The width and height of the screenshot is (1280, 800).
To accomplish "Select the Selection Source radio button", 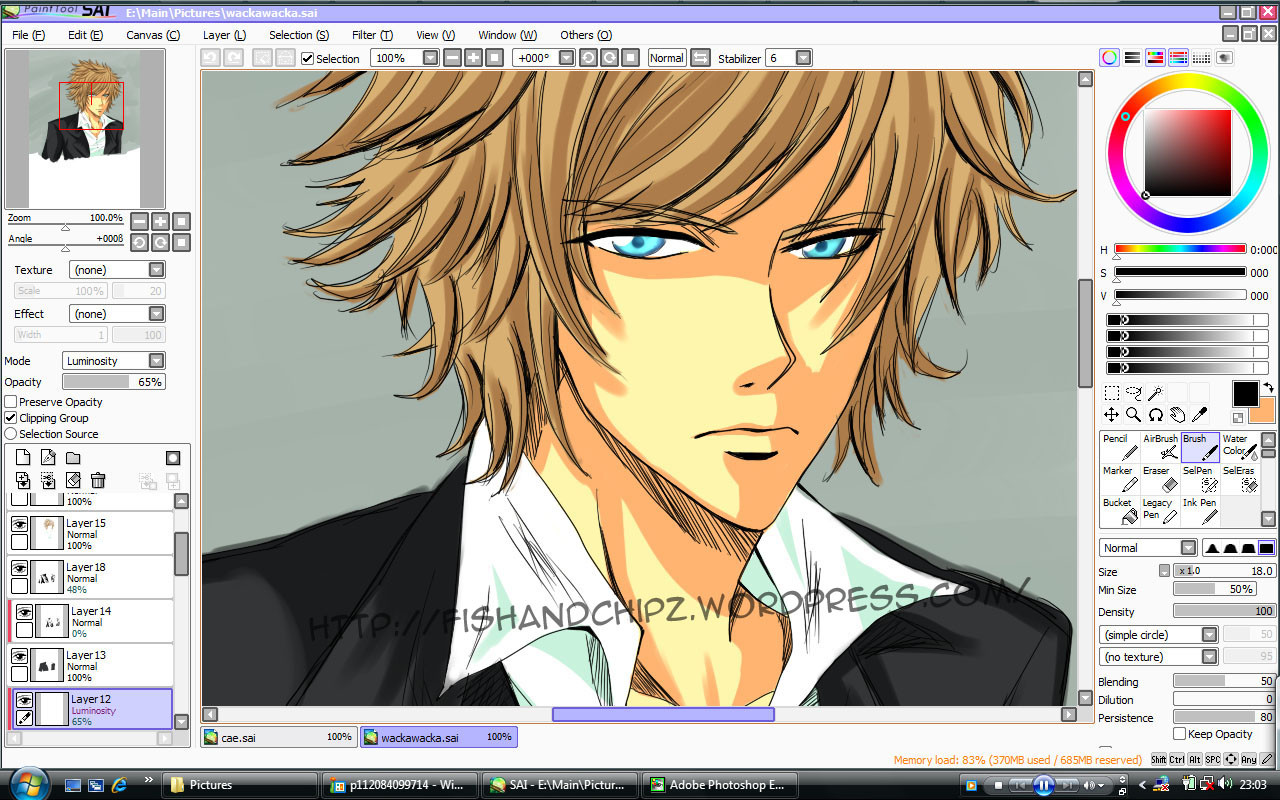I will pos(11,434).
